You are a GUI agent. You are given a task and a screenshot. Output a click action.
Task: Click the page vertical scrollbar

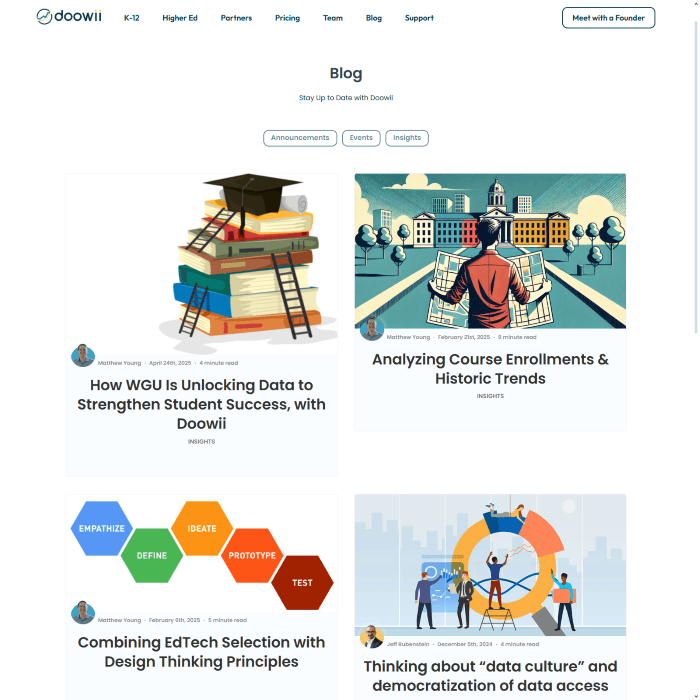coord(696,177)
